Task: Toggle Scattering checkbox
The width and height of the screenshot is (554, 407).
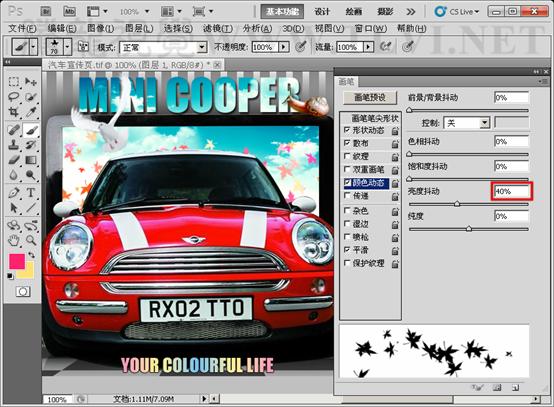Action: pos(347,143)
